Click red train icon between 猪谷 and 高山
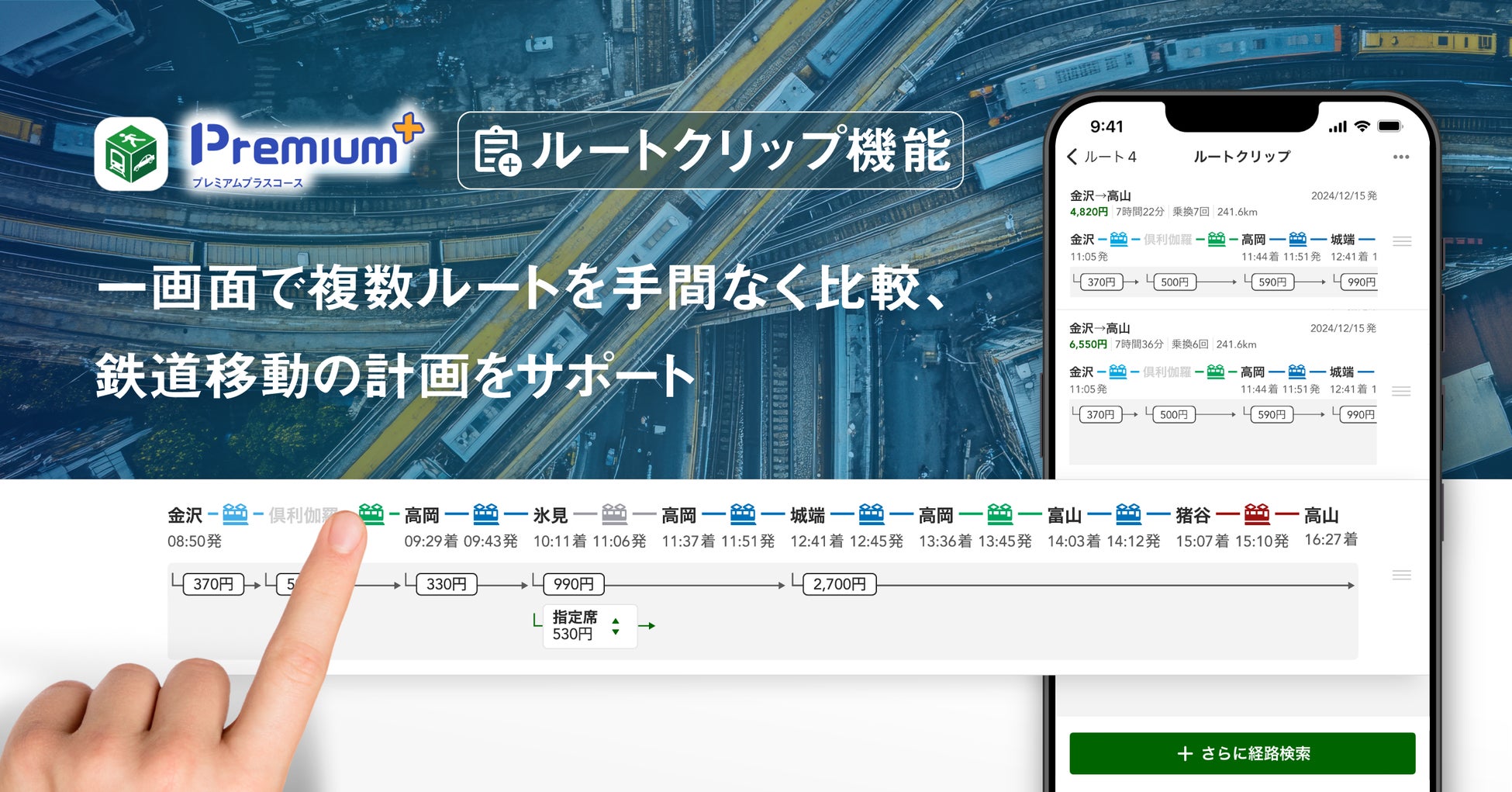Screen dimensions: 1512x792 tap(1257, 514)
